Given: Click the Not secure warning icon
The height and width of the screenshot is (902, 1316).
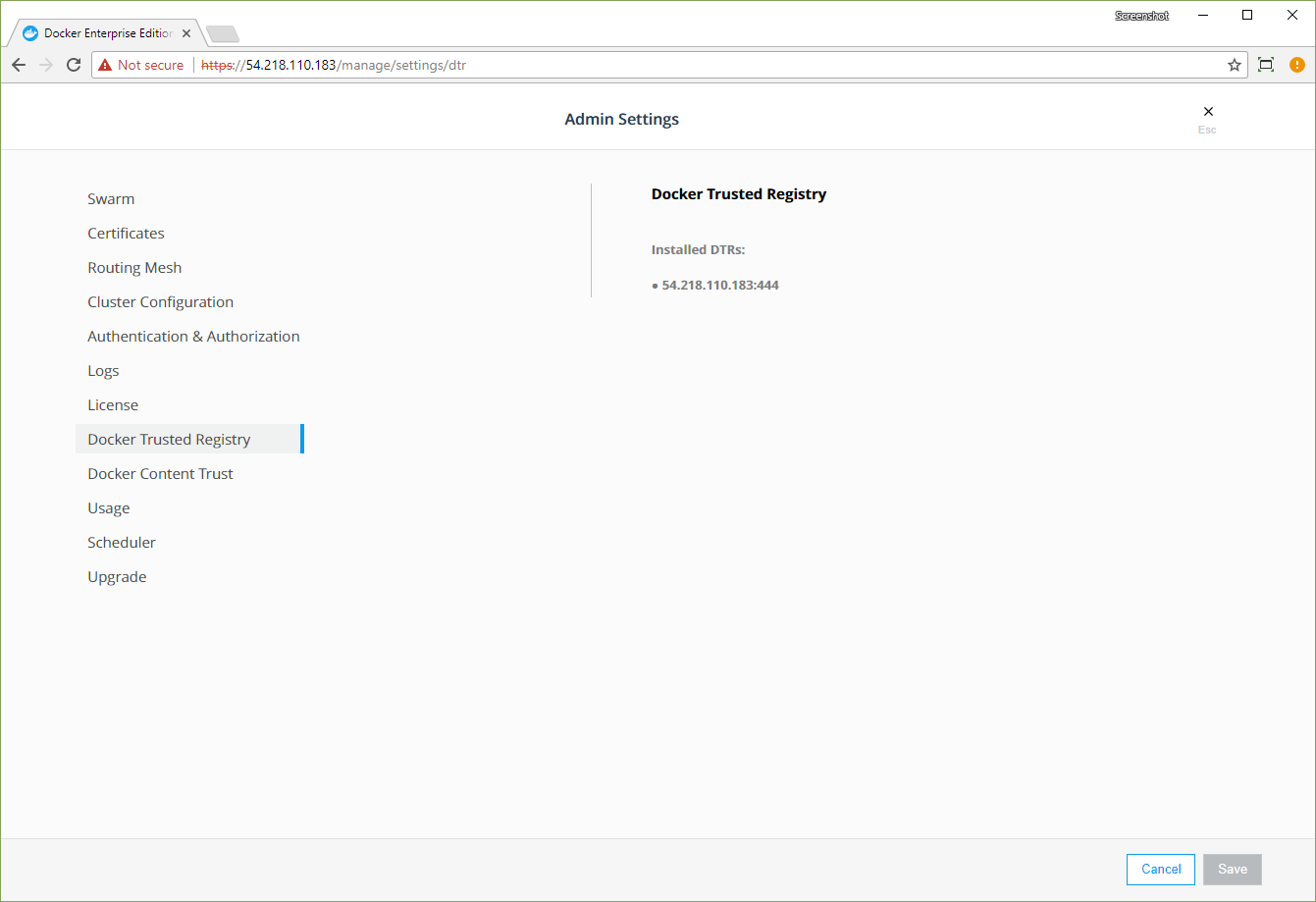Looking at the screenshot, I should tap(106, 65).
